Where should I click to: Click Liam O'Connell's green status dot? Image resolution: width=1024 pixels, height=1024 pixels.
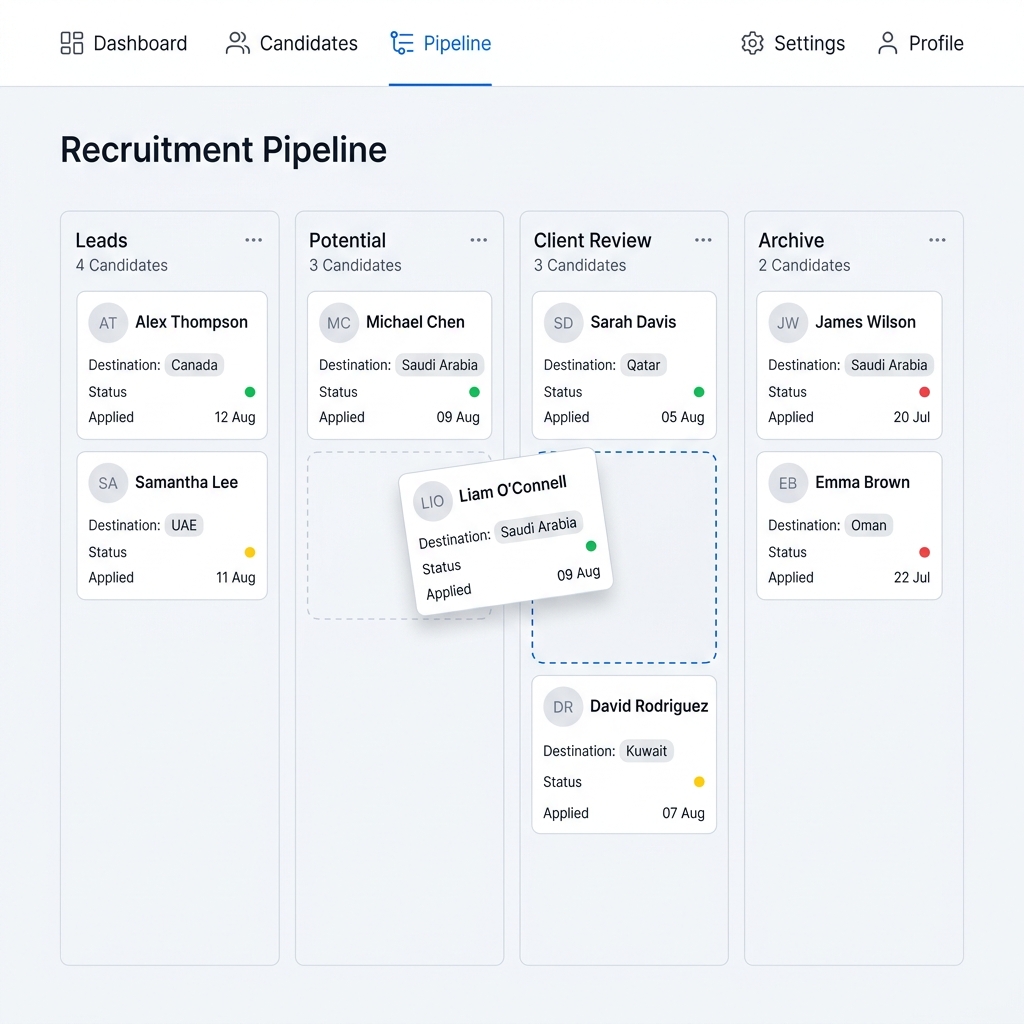(591, 546)
